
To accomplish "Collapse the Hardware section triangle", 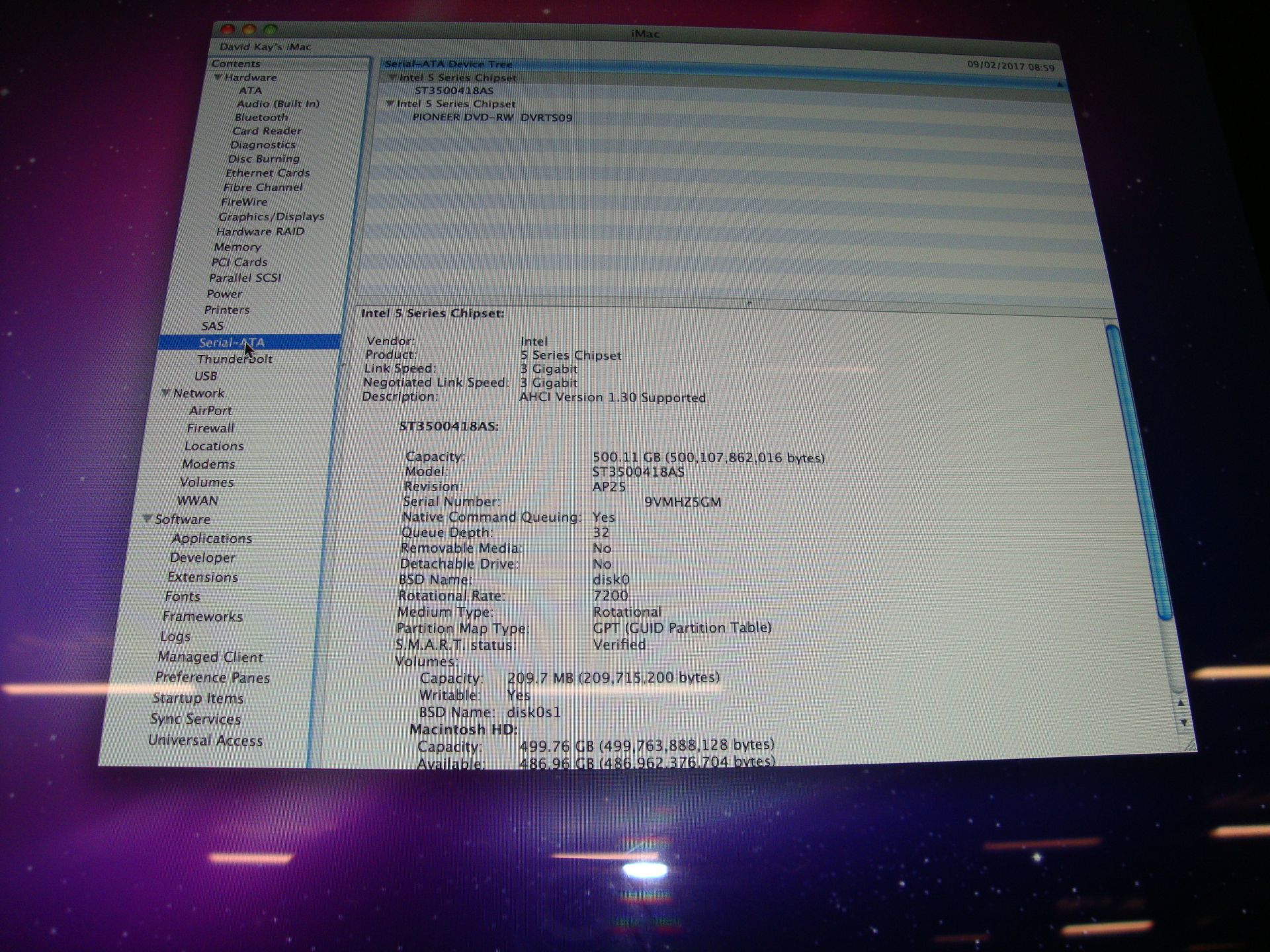I will pos(218,77).
